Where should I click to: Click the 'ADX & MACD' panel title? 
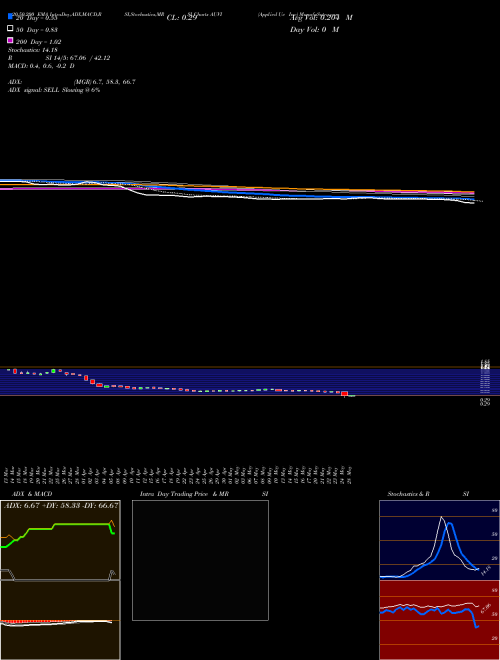(32, 494)
